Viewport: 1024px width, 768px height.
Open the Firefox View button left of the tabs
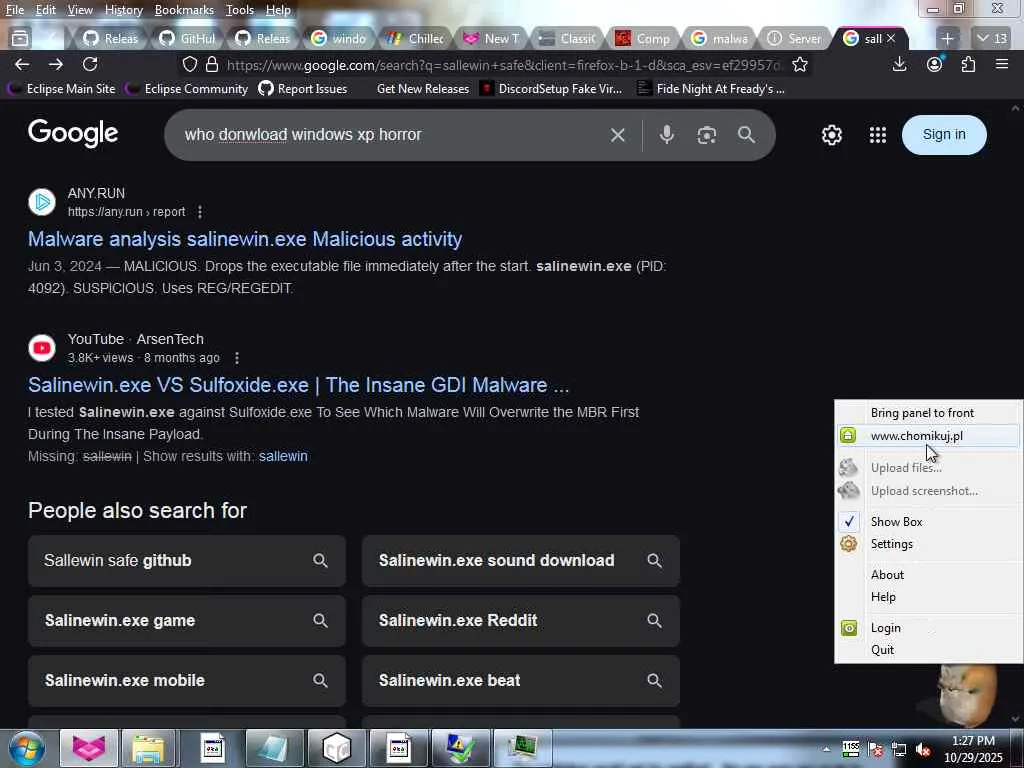click(20, 39)
